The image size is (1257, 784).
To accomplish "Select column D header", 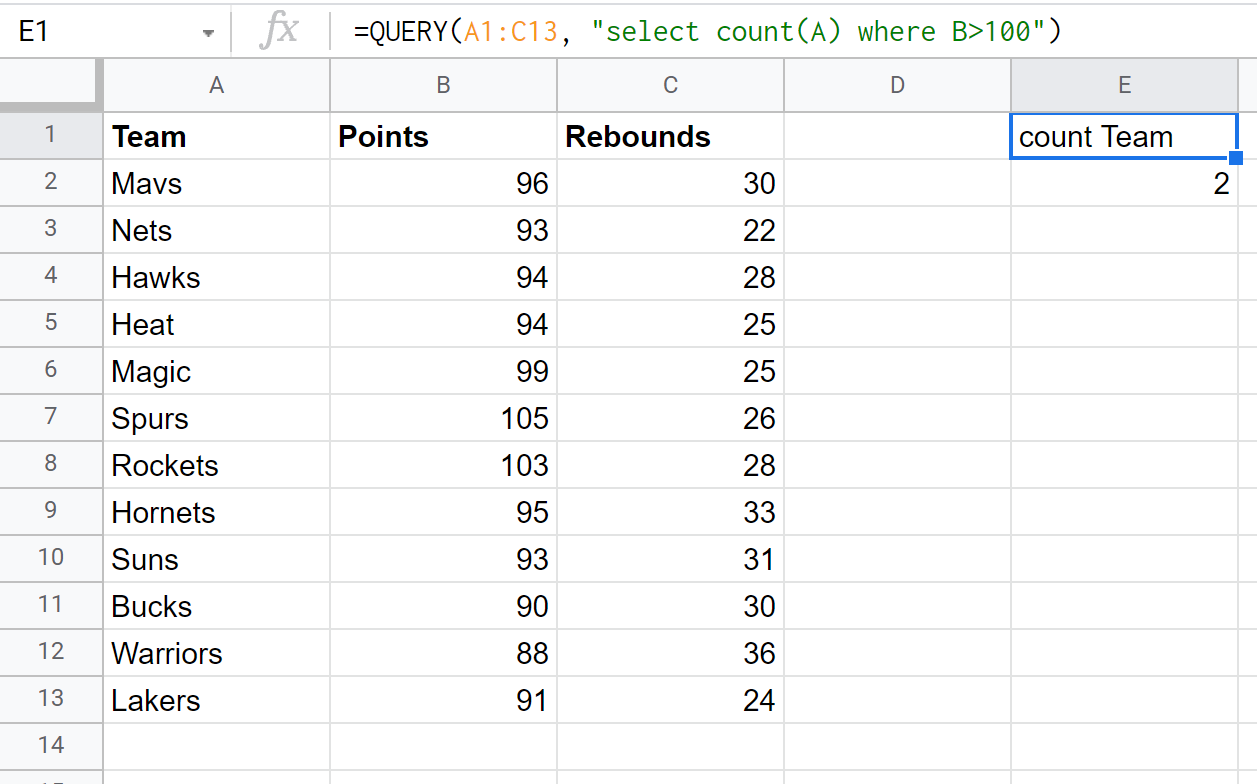I will pyautogui.click(x=897, y=86).
